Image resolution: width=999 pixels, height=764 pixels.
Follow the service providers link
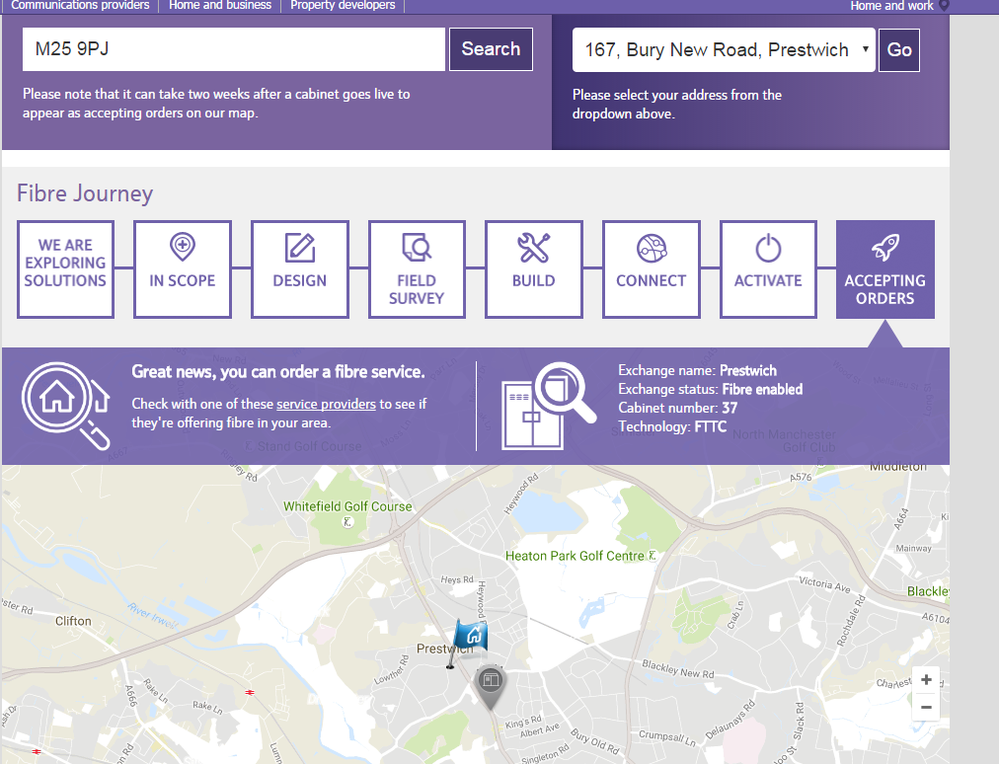tap(326, 404)
